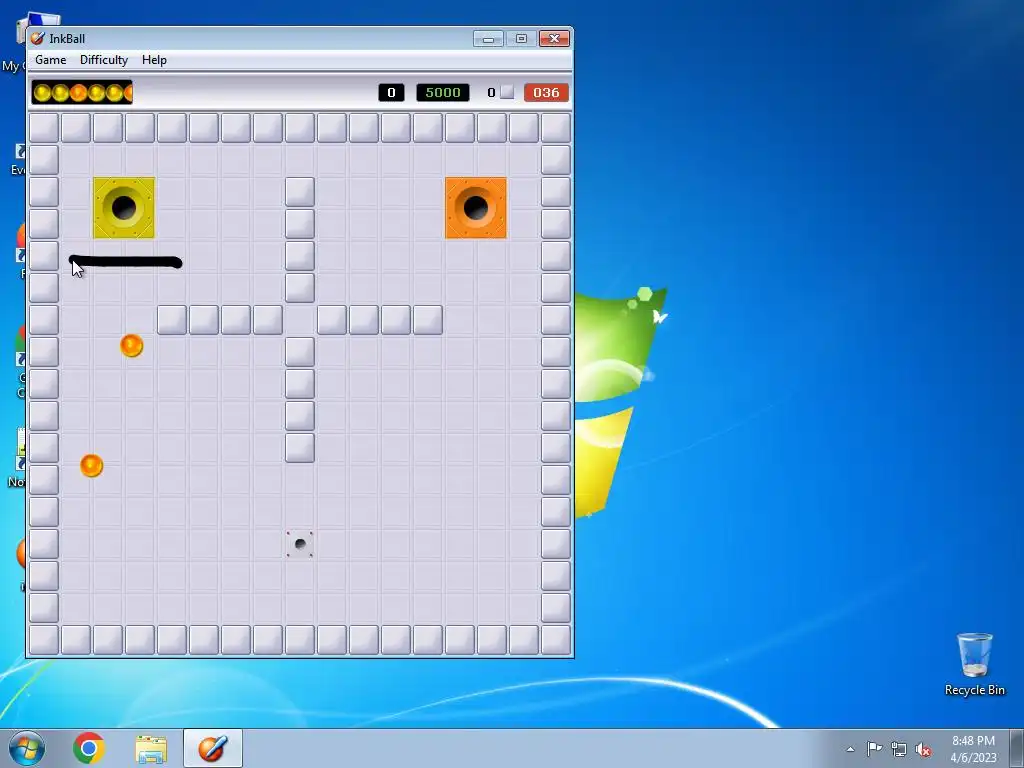
Task: Click the gray block count indicator
Action: pos(501,93)
